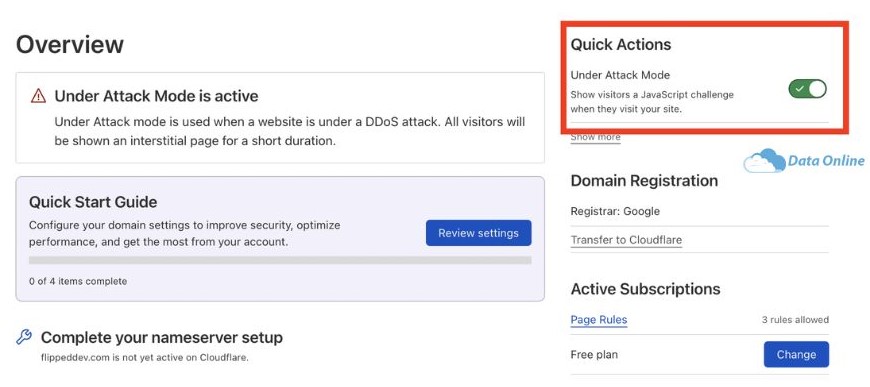Click the Review settings button
Image resolution: width=870 pixels, height=387 pixels.
tap(478, 233)
